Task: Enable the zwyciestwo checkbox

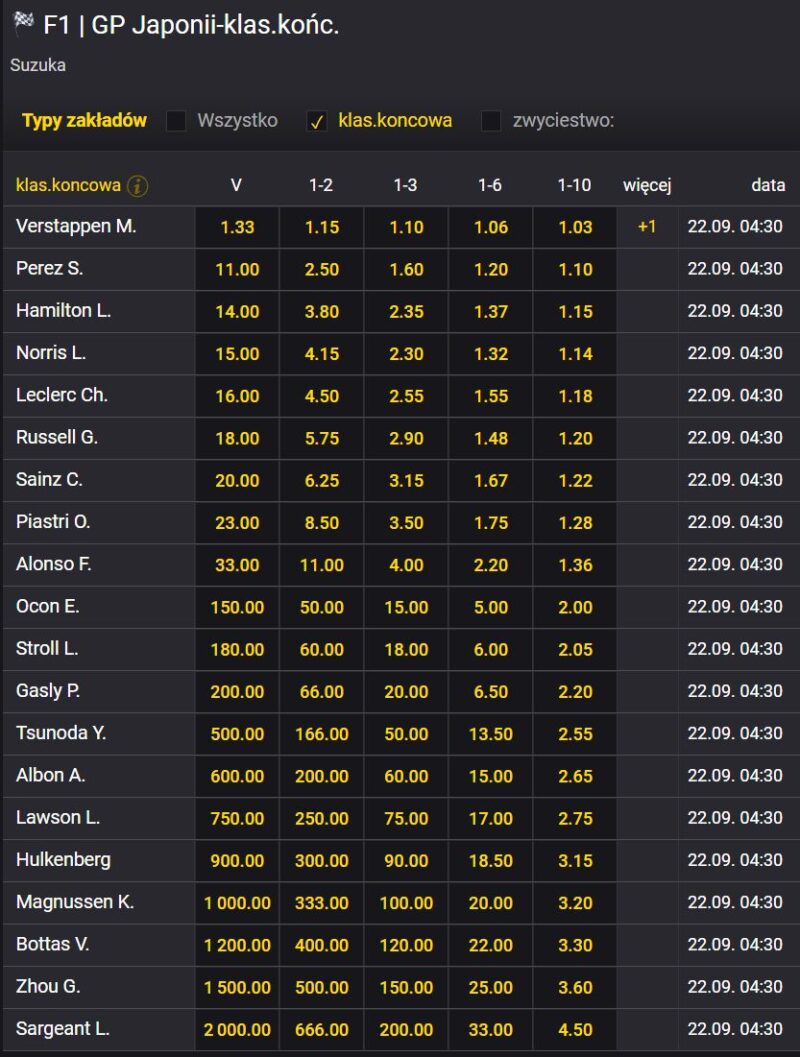Action: tap(491, 121)
